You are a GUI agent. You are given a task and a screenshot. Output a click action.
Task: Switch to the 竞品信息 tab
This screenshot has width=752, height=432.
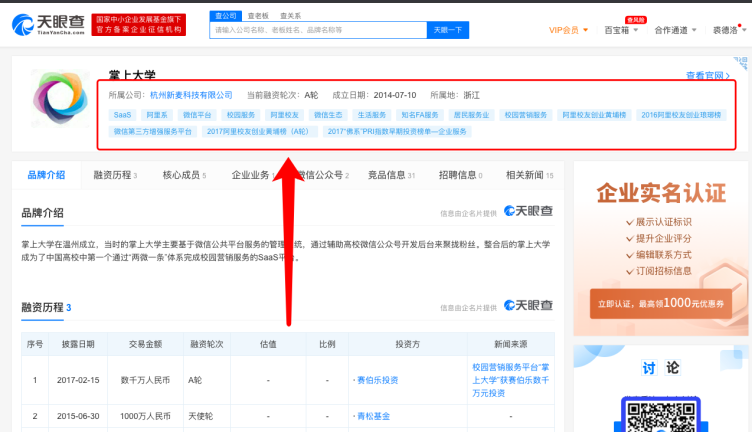pyautogui.click(x=391, y=175)
